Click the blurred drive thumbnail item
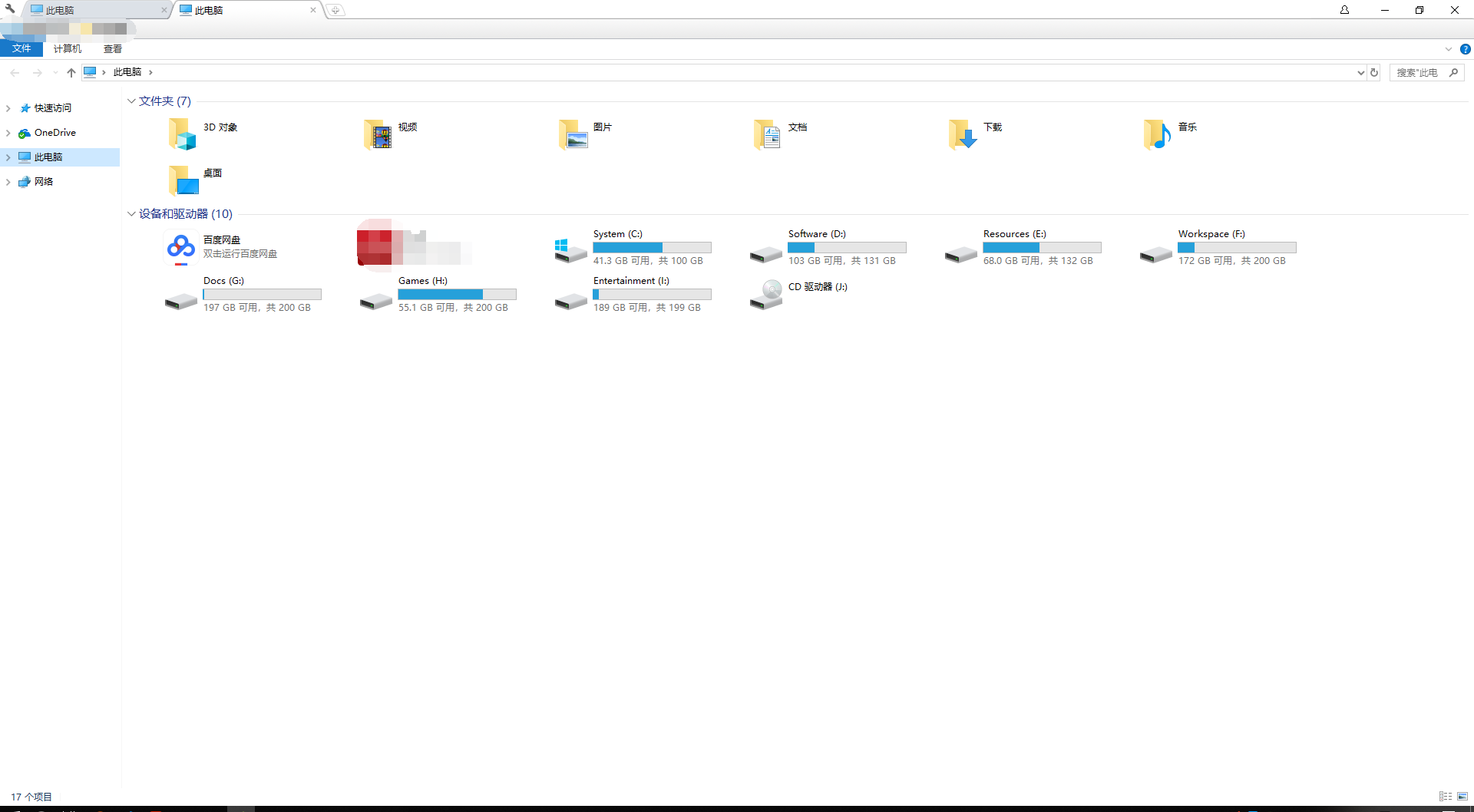1474x812 pixels. tap(415, 246)
